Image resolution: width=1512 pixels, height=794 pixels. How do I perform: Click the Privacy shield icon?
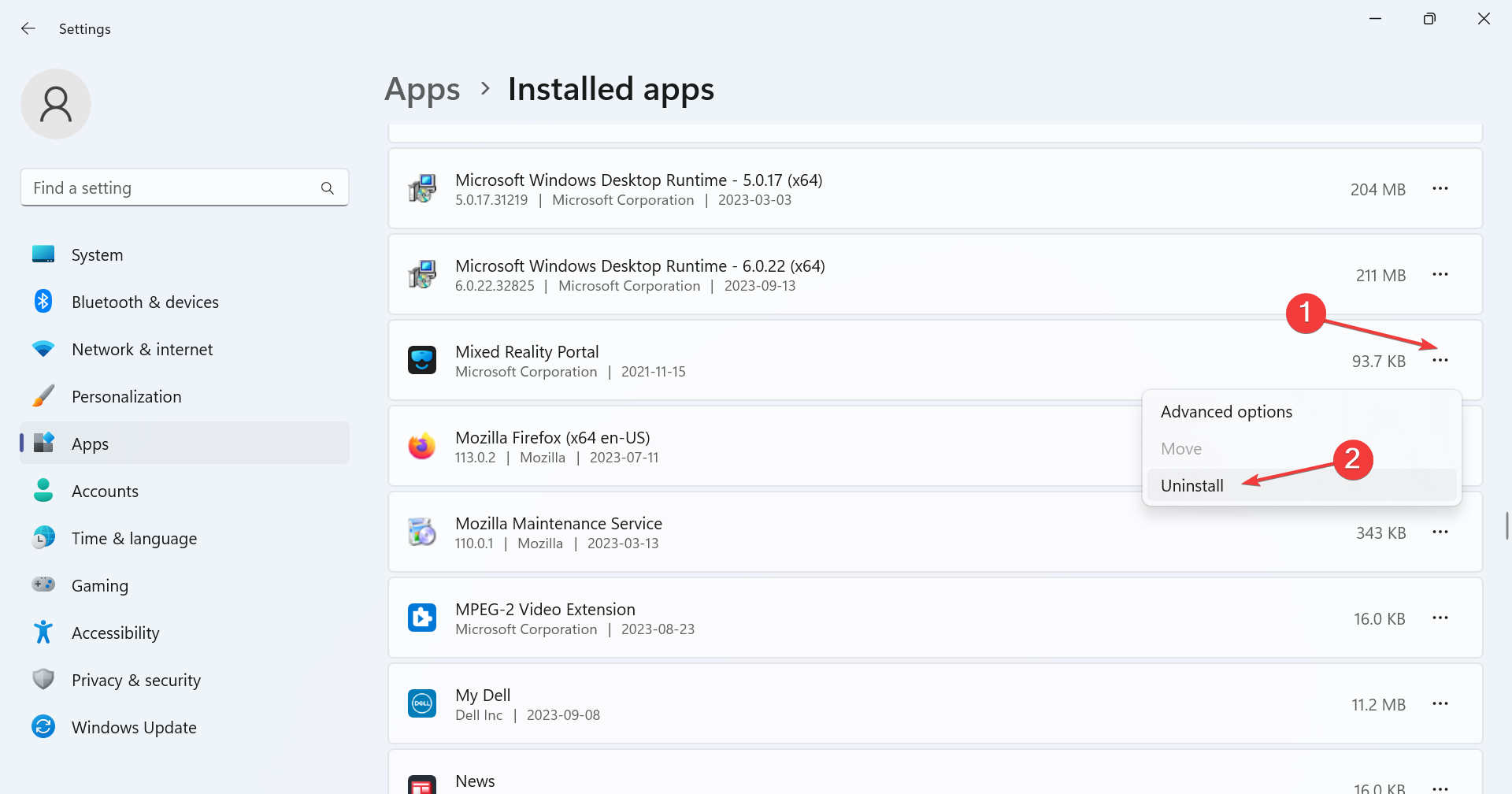tap(43, 679)
